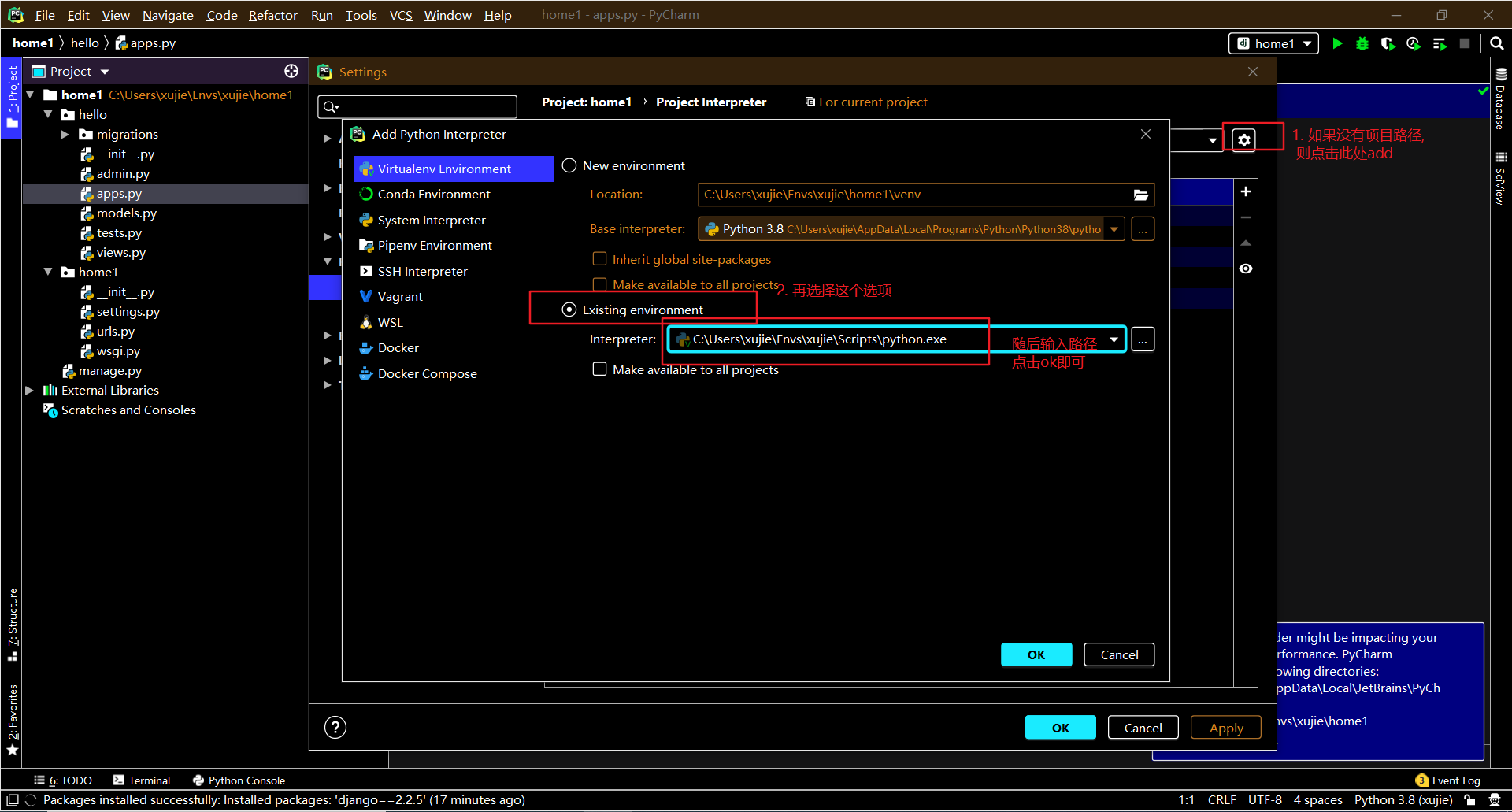Select the Existing environment radio button

[569, 310]
